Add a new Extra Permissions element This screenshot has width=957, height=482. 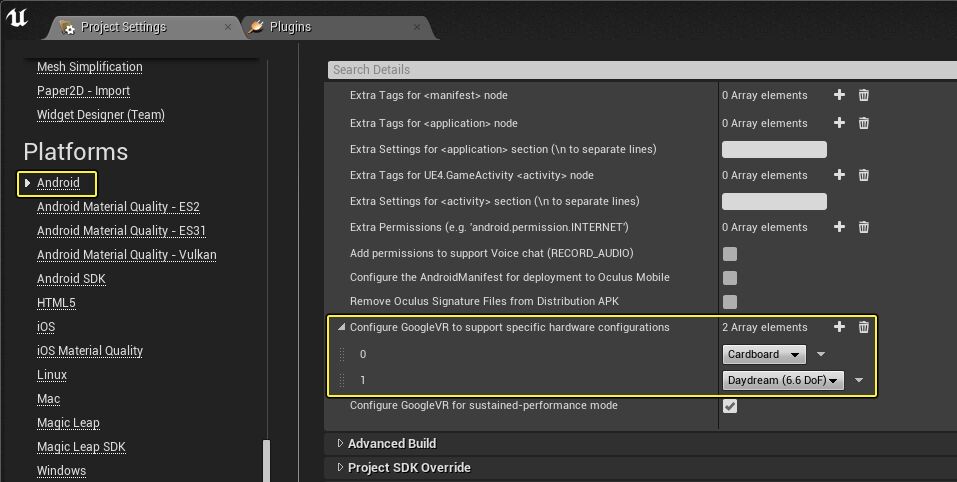(839, 227)
